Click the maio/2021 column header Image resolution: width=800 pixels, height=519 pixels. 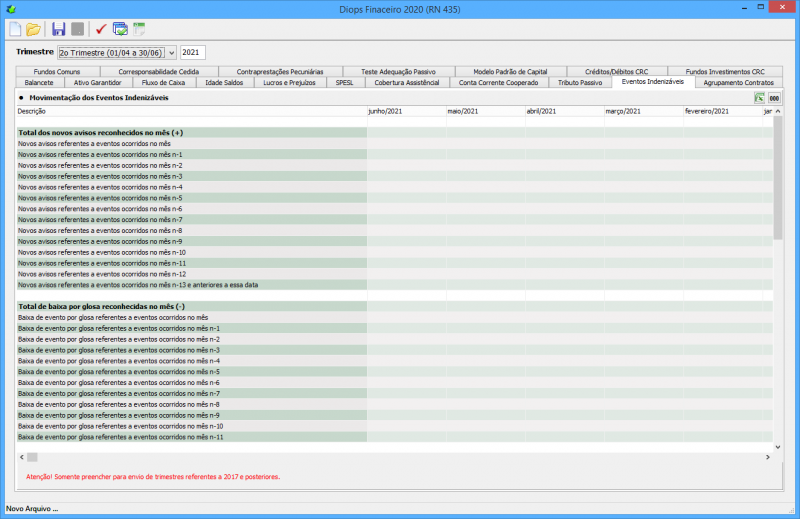click(486, 111)
